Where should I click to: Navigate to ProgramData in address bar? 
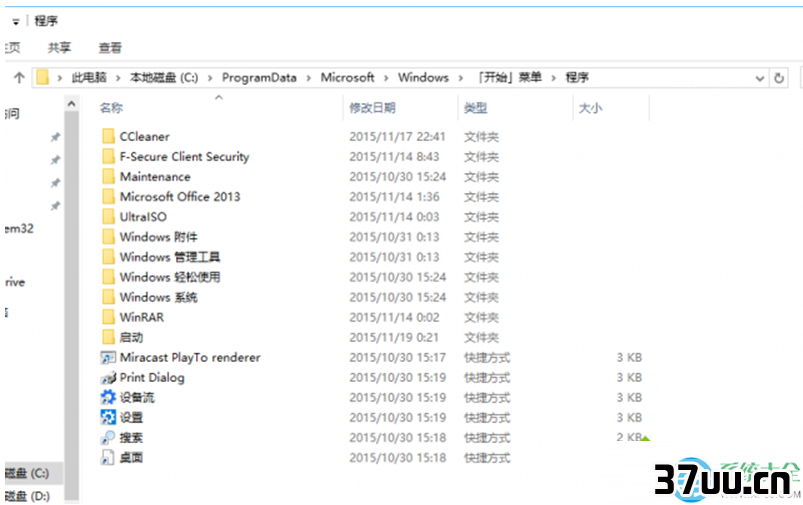pyautogui.click(x=259, y=77)
